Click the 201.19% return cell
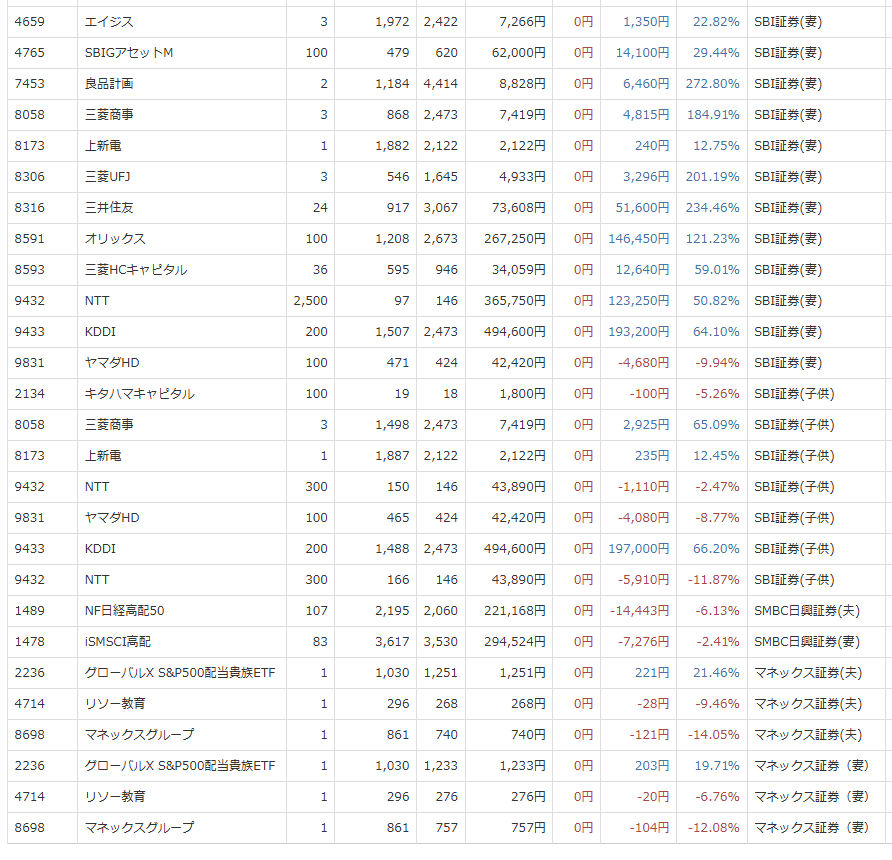 tap(712, 177)
